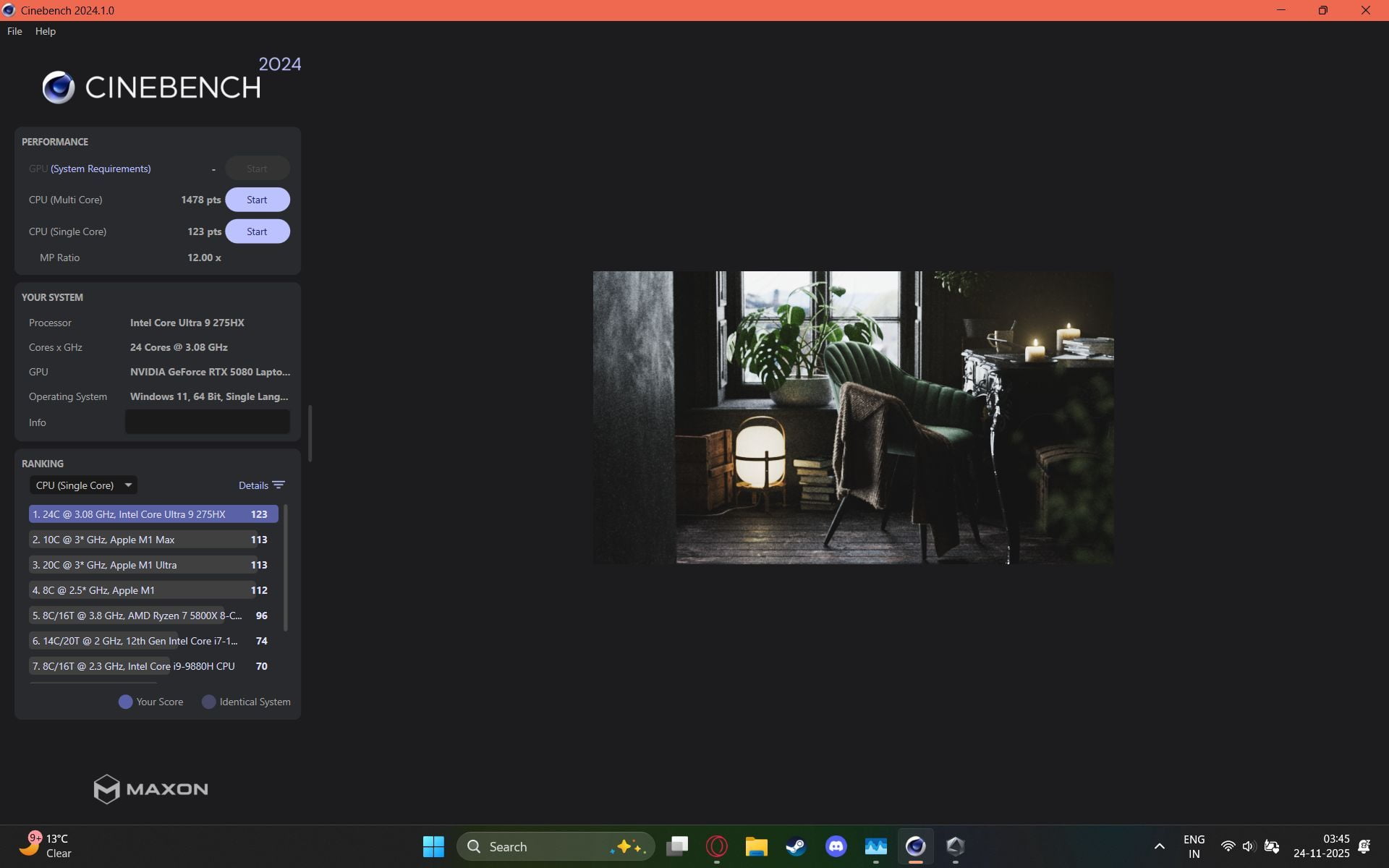Open the Help menu

coord(46,31)
